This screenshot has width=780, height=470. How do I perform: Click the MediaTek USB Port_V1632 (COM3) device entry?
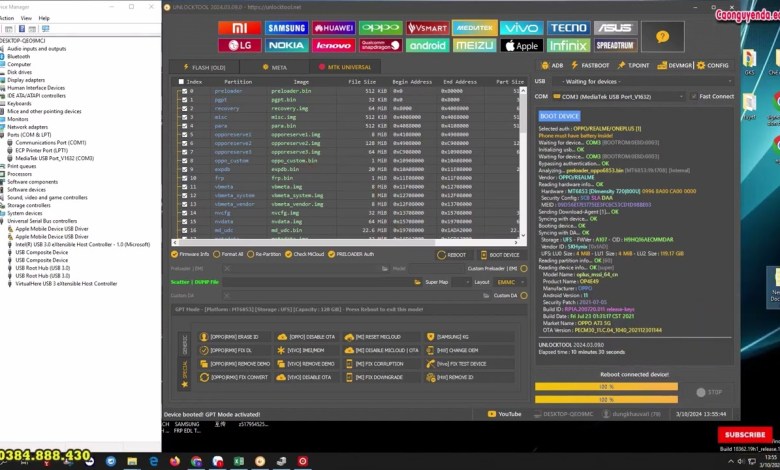click(51, 159)
